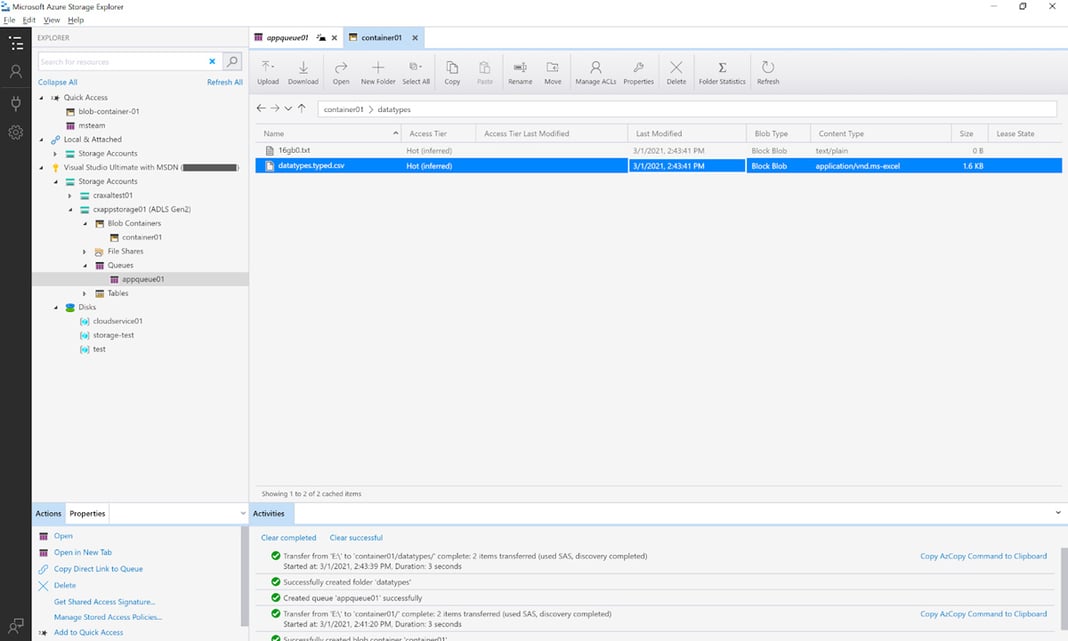The height and width of the screenshot is (641, 1068).
Task: Open the Edit menu
Action: tap(27, 19)
